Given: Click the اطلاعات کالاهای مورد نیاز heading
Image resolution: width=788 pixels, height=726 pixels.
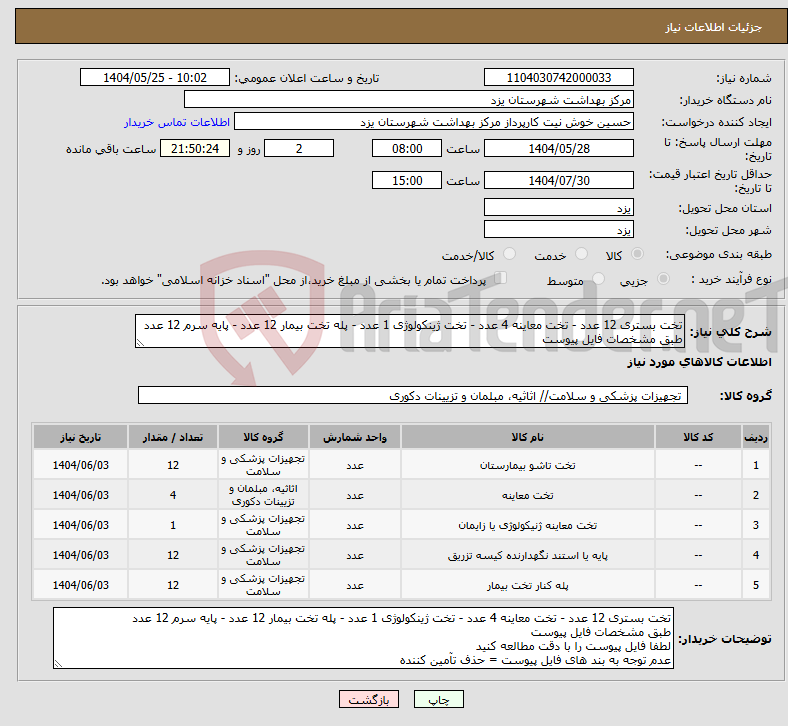Looking at the screenshot, I should (699, 362).
